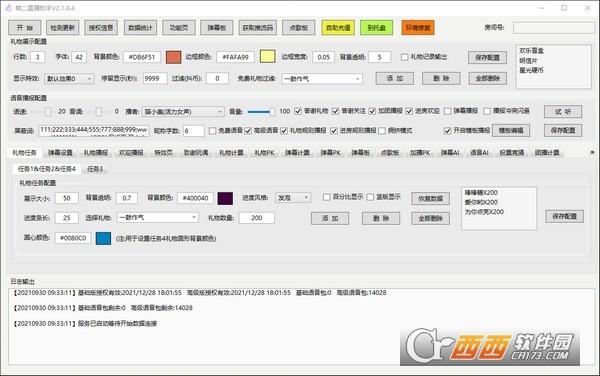This screenshot has height=376, width=600.
Task: Open the 显示特效 默认效果0 dropdown
Action: (x=69, y=79)
